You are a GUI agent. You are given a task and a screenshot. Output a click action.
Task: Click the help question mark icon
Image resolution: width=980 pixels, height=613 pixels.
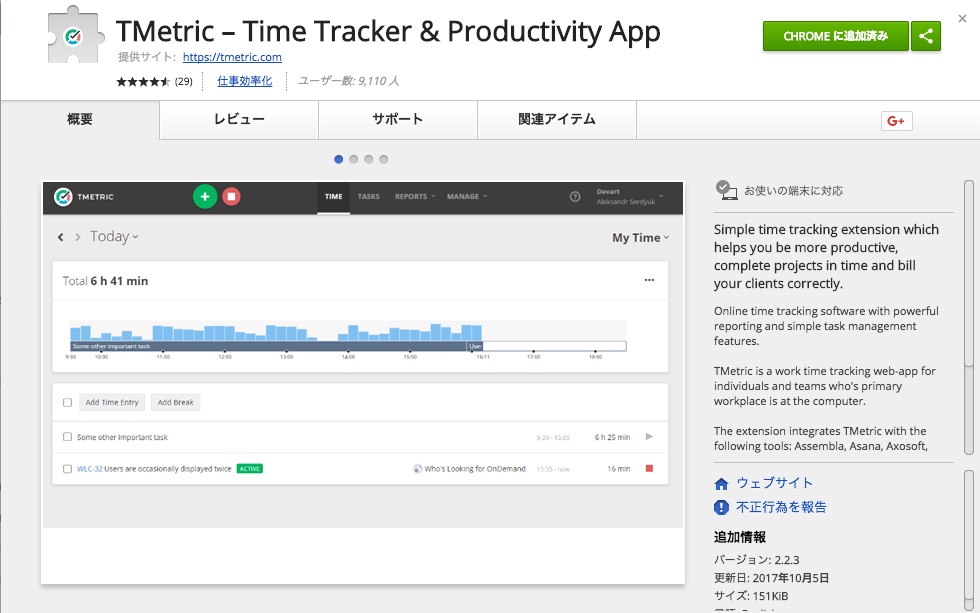pos(575,197)
